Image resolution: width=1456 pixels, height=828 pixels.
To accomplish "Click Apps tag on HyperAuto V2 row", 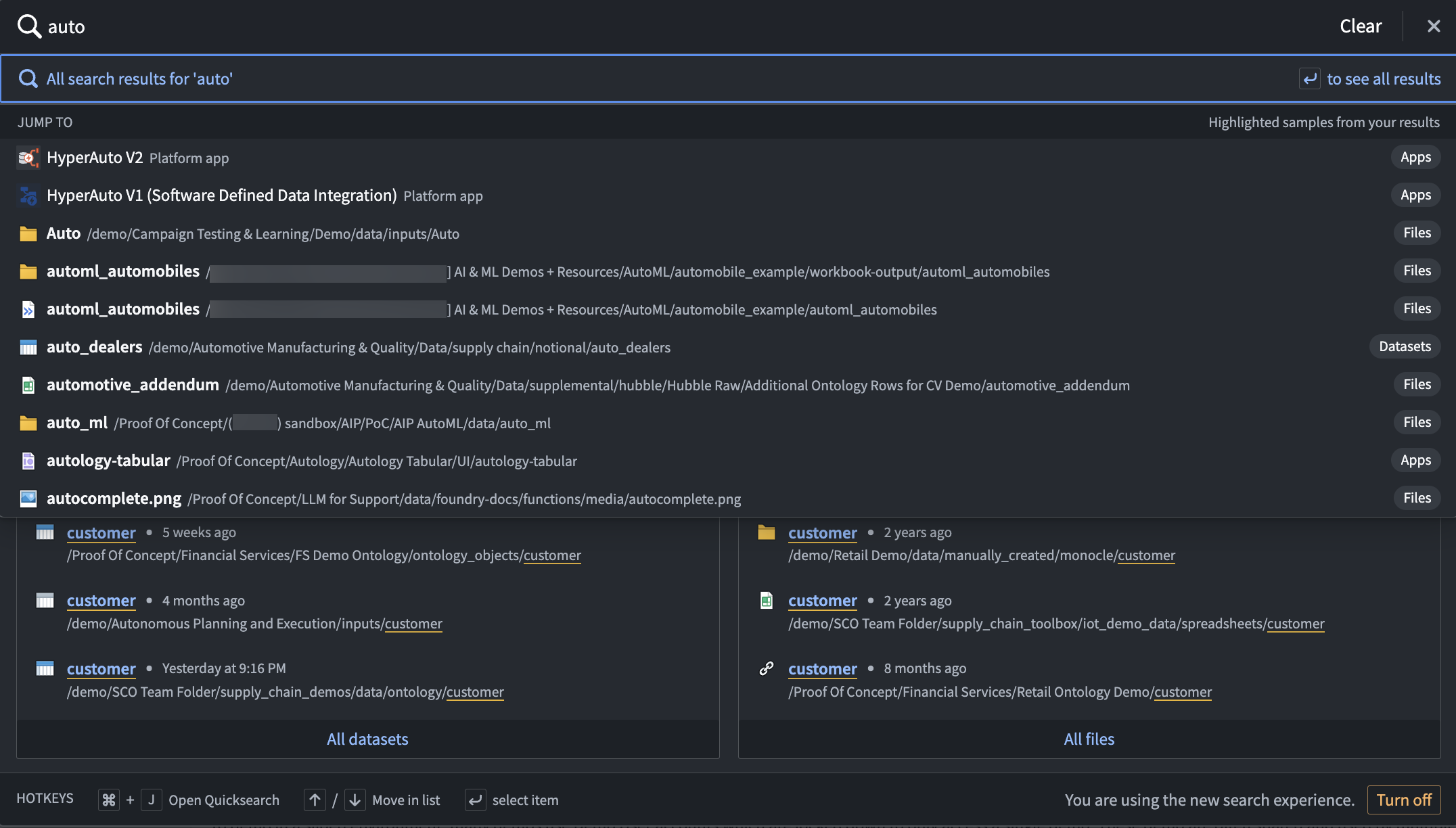I will click(1415, 157).
